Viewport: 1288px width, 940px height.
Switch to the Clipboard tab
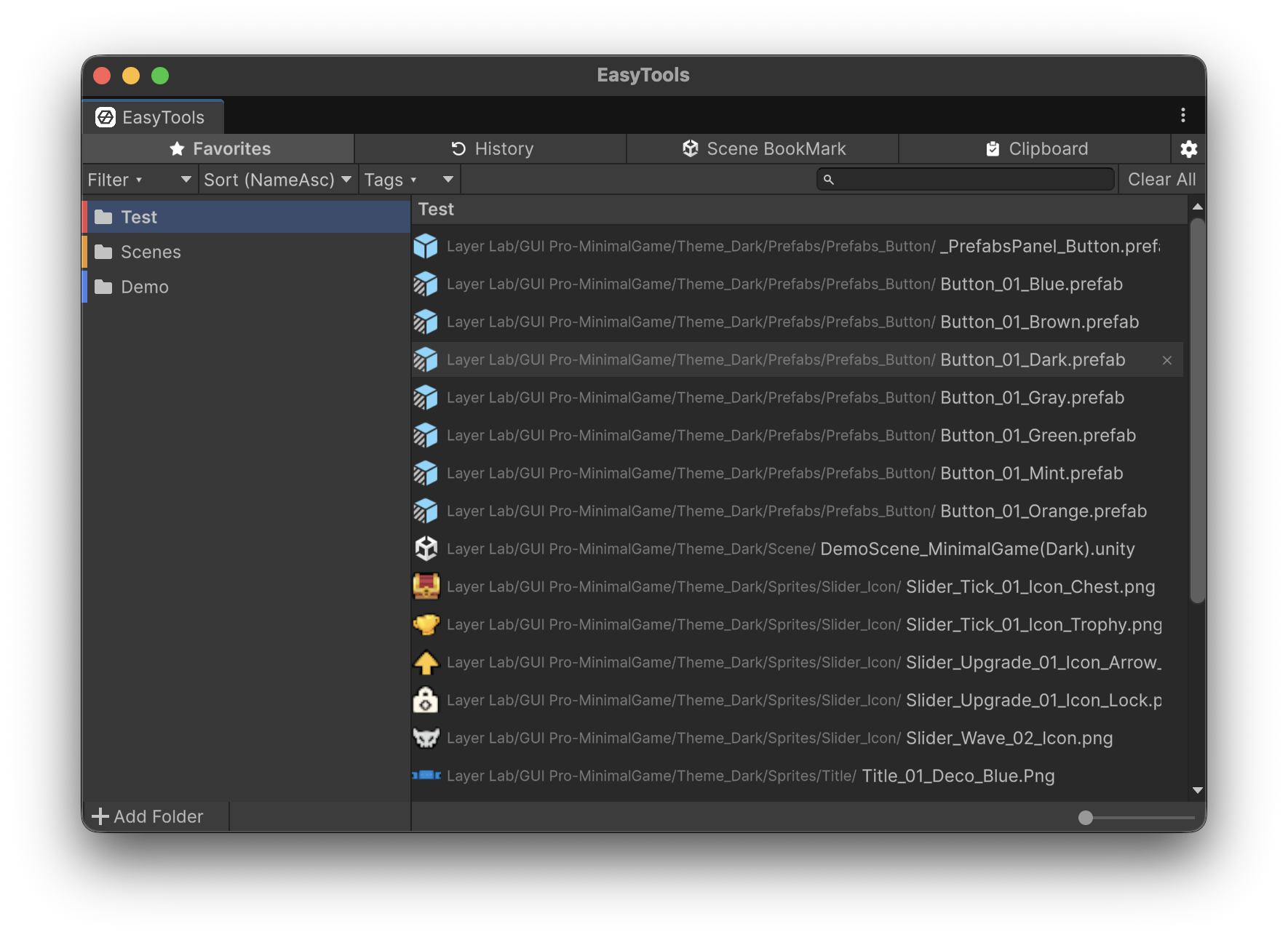coord(1035,148)
